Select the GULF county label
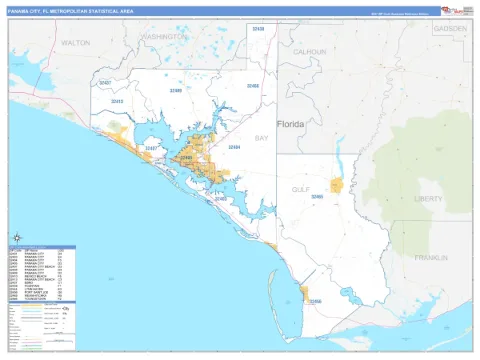This screenshot has width=480, height=360. click(x=301, y=189)
